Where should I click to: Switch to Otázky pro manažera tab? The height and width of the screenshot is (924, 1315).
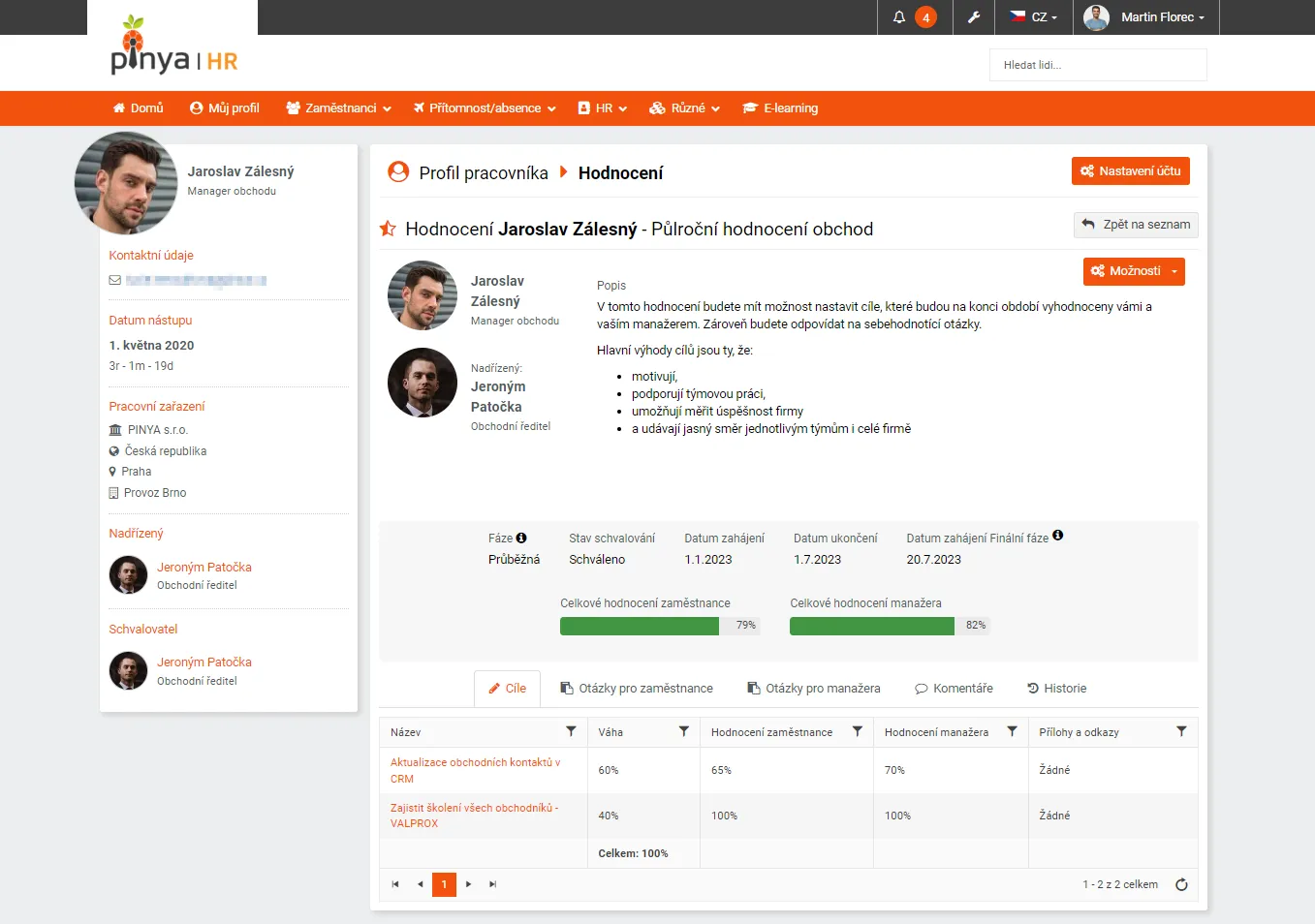point(814,689)
